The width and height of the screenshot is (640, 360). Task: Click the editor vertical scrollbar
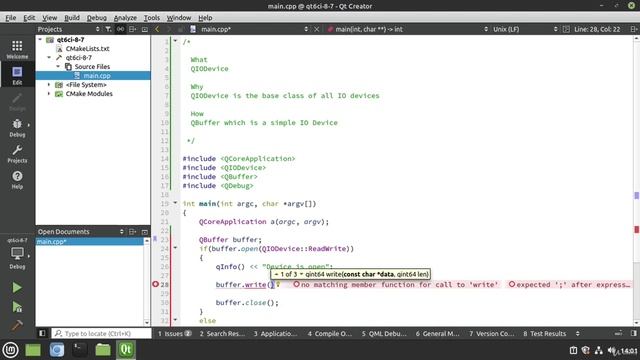coord(636,180)
